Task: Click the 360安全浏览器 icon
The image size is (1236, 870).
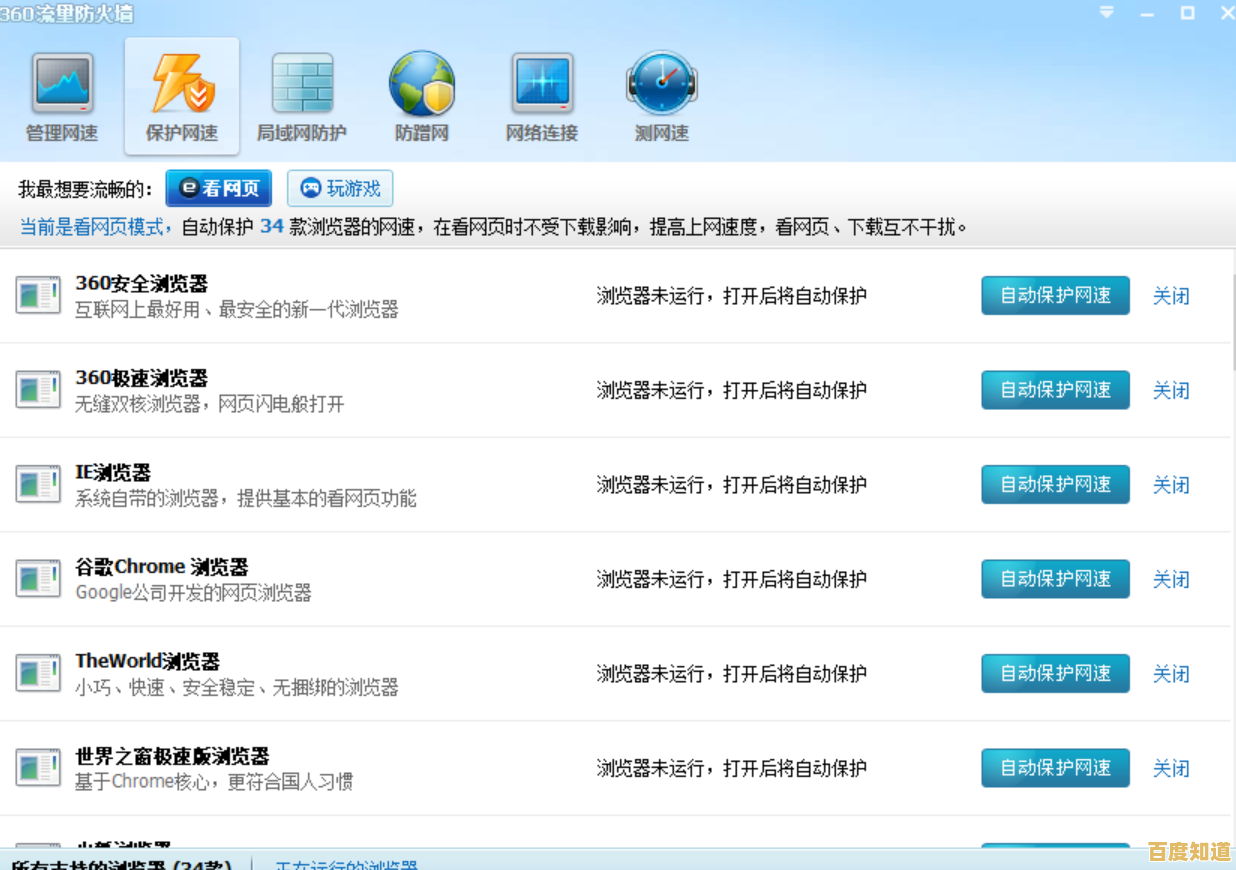Action: tap(38, 295)
